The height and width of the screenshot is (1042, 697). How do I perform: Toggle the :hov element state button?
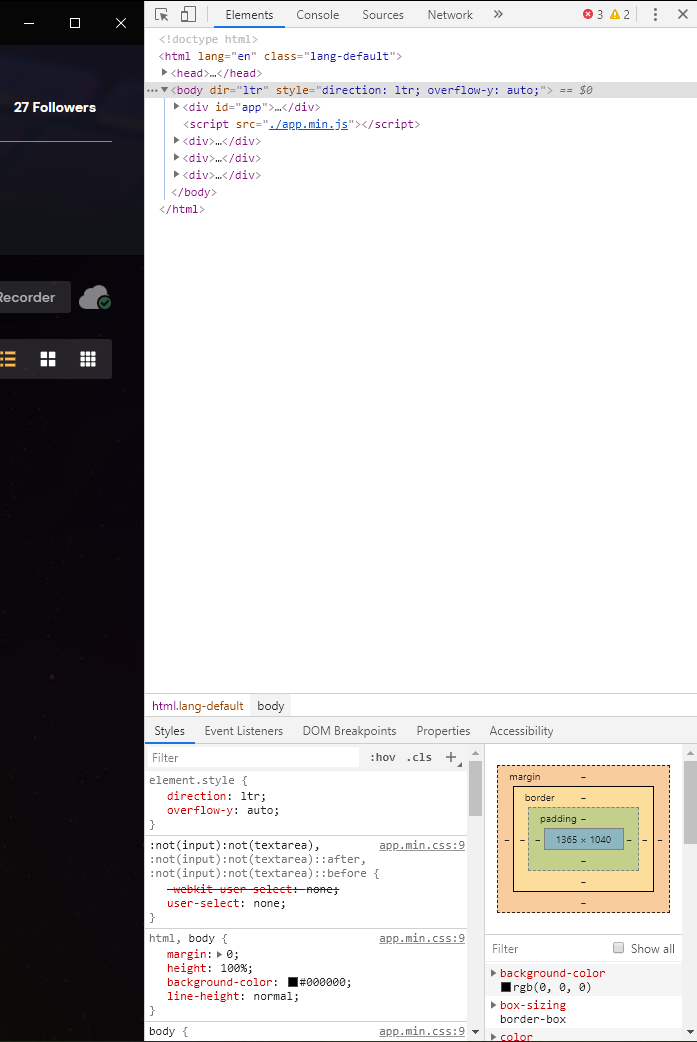tap(383, 758)
